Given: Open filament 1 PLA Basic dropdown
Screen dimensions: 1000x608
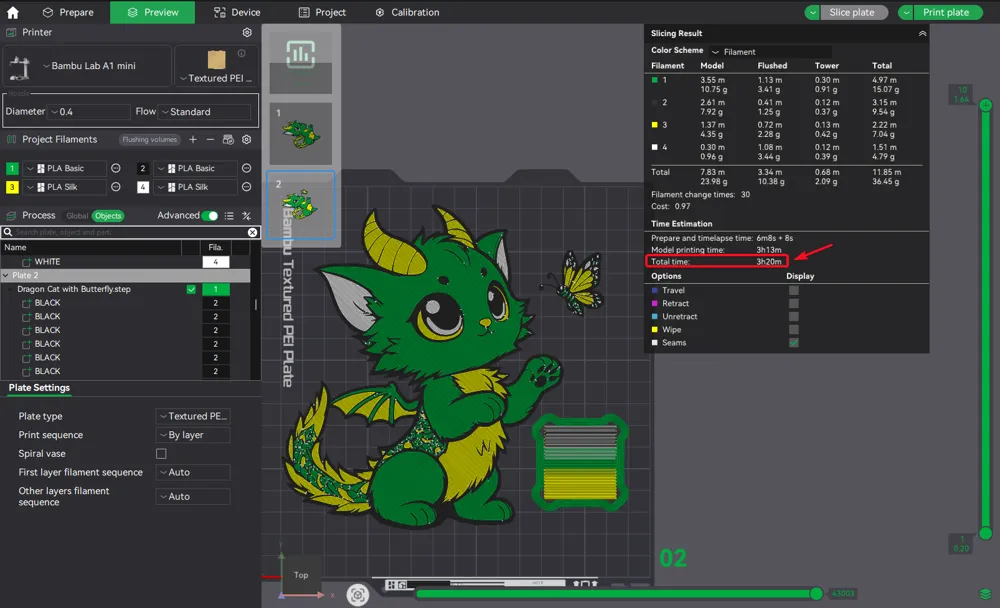Looking at the screenshot, I should (x=64, y=168).
